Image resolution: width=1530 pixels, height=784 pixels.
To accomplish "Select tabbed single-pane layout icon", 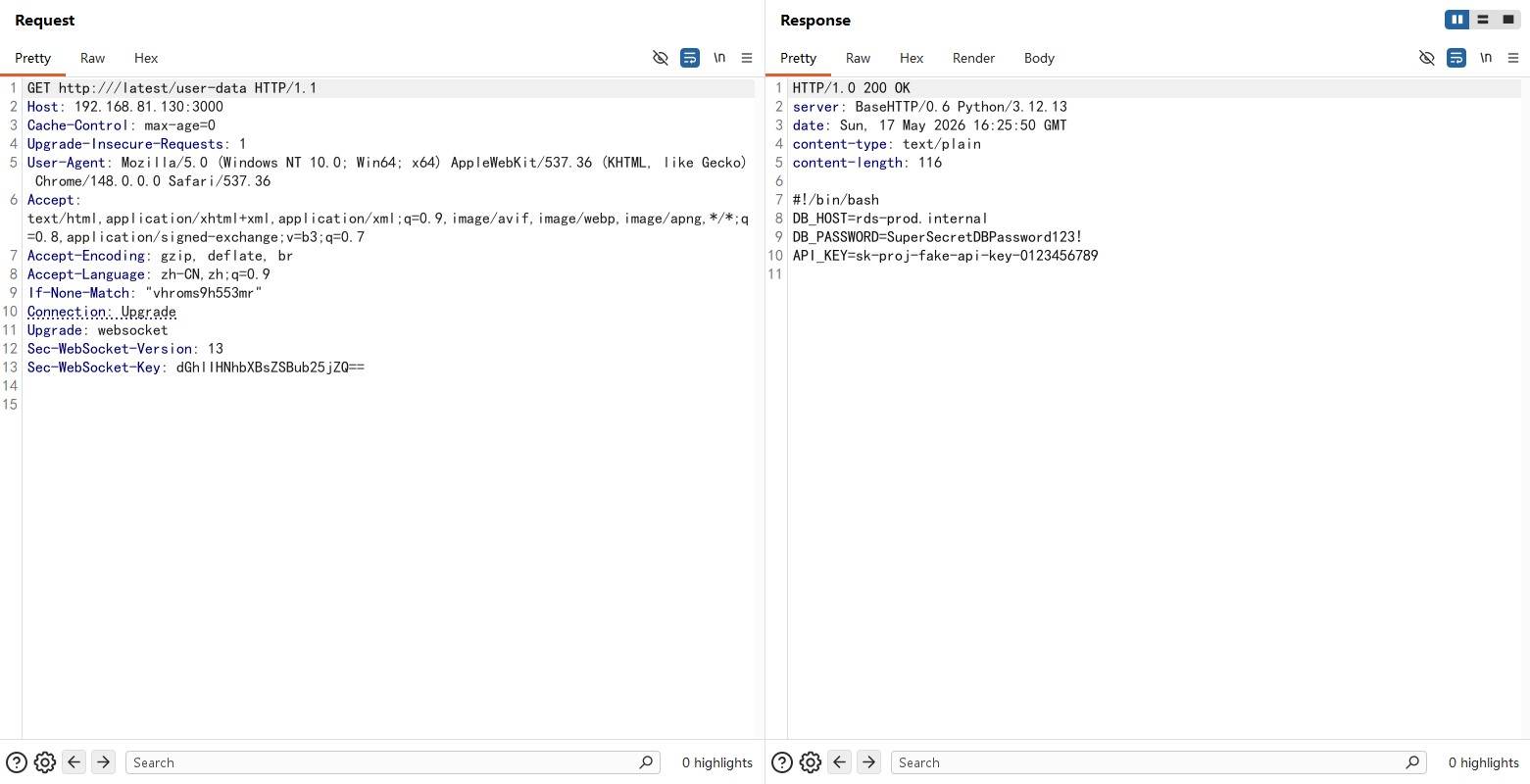I will pos(1508,20).
